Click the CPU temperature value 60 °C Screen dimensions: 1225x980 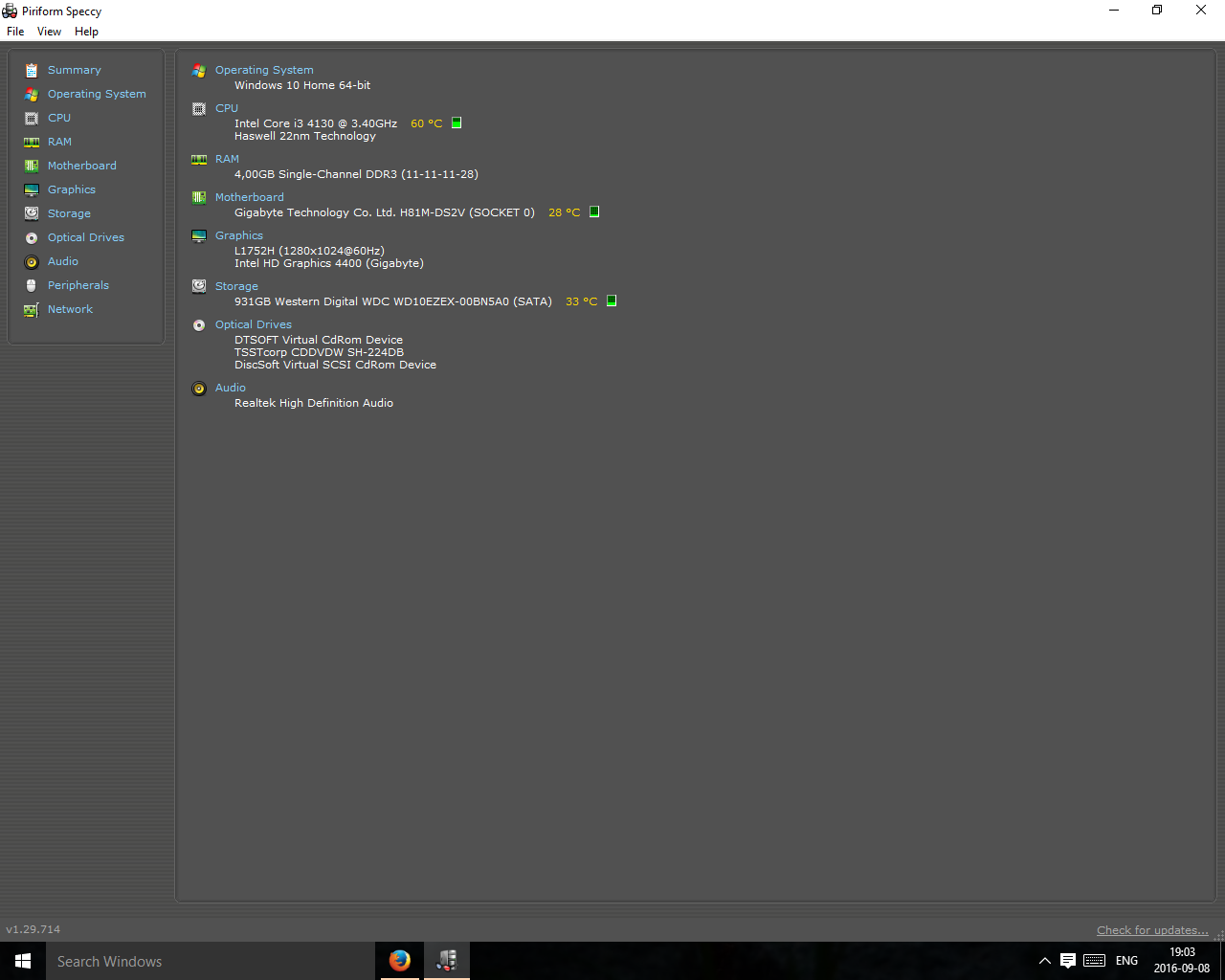click(427, 123)
